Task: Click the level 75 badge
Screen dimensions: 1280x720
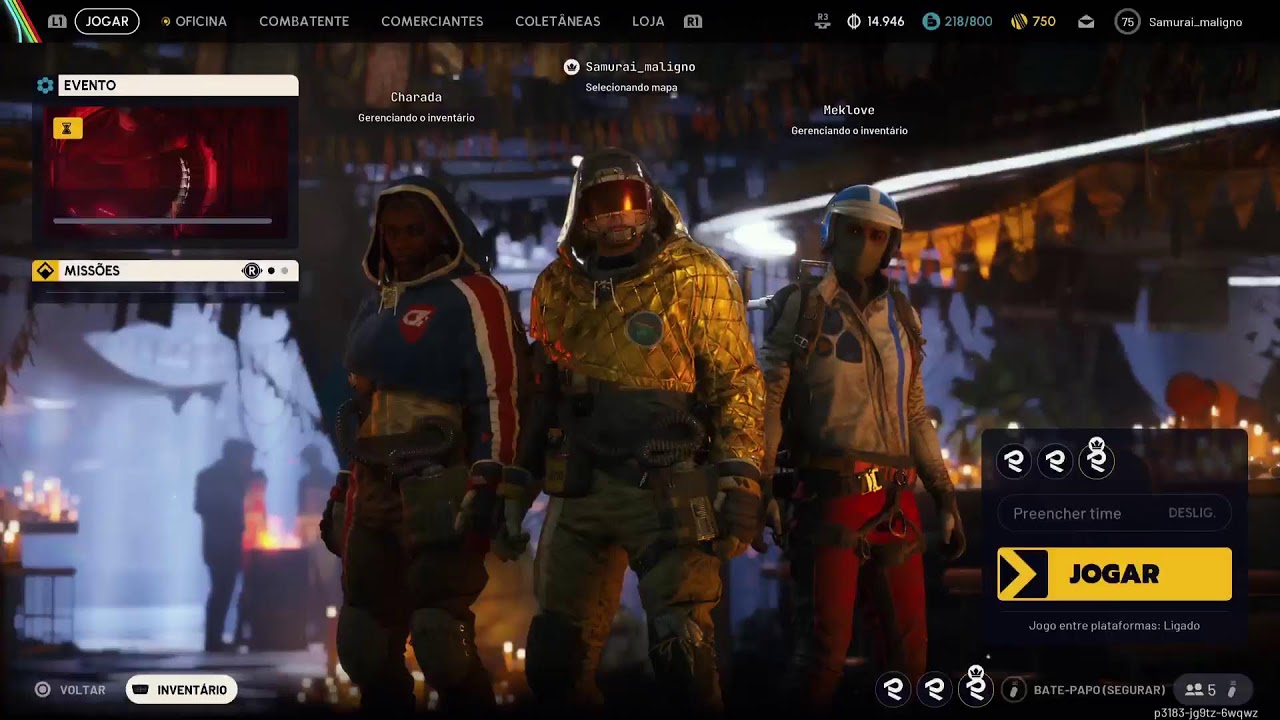Action: pos(1128,21)
